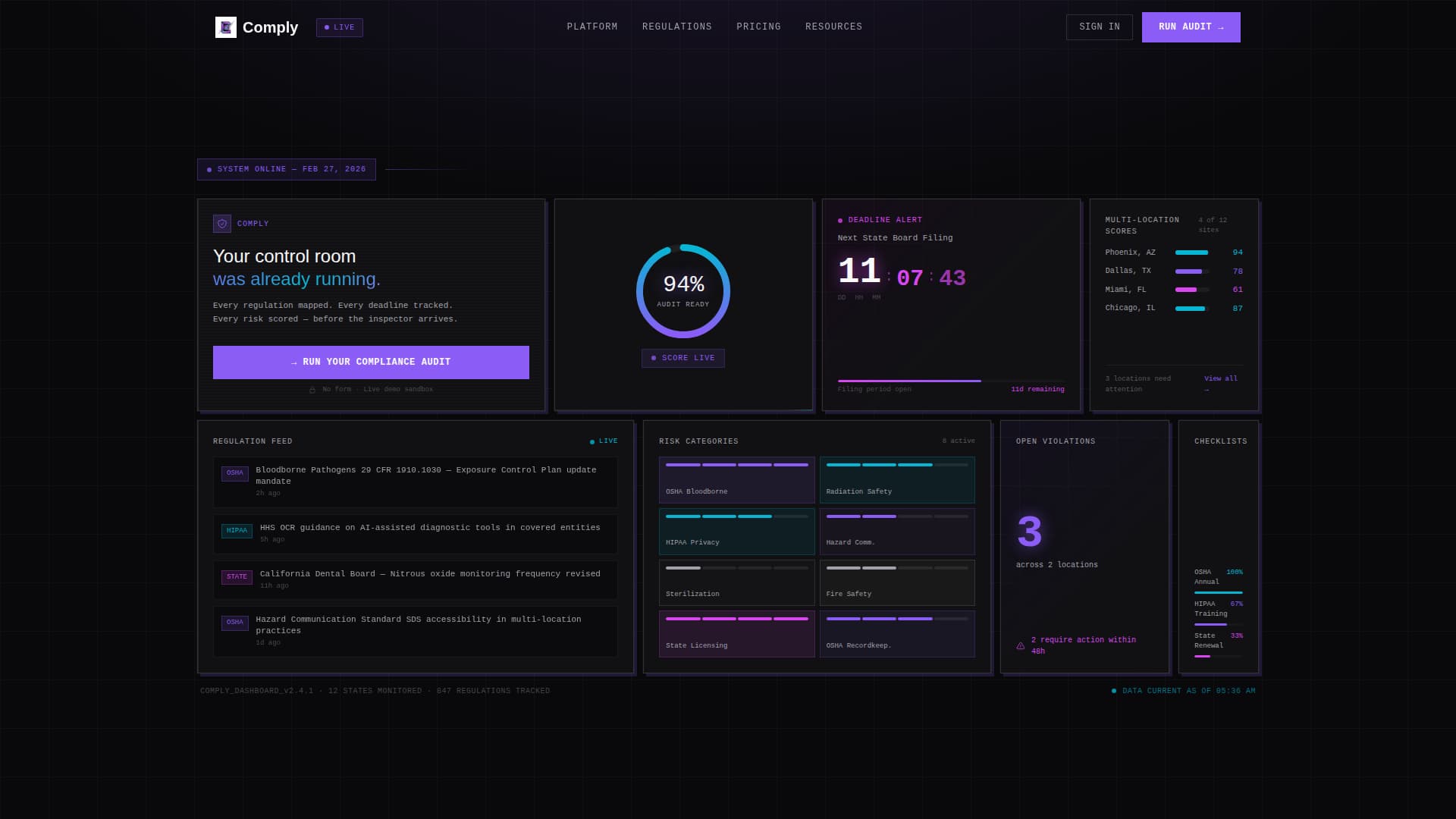
Task: Select OSHA Recordkeep. risk category
Action: [897, 634]
